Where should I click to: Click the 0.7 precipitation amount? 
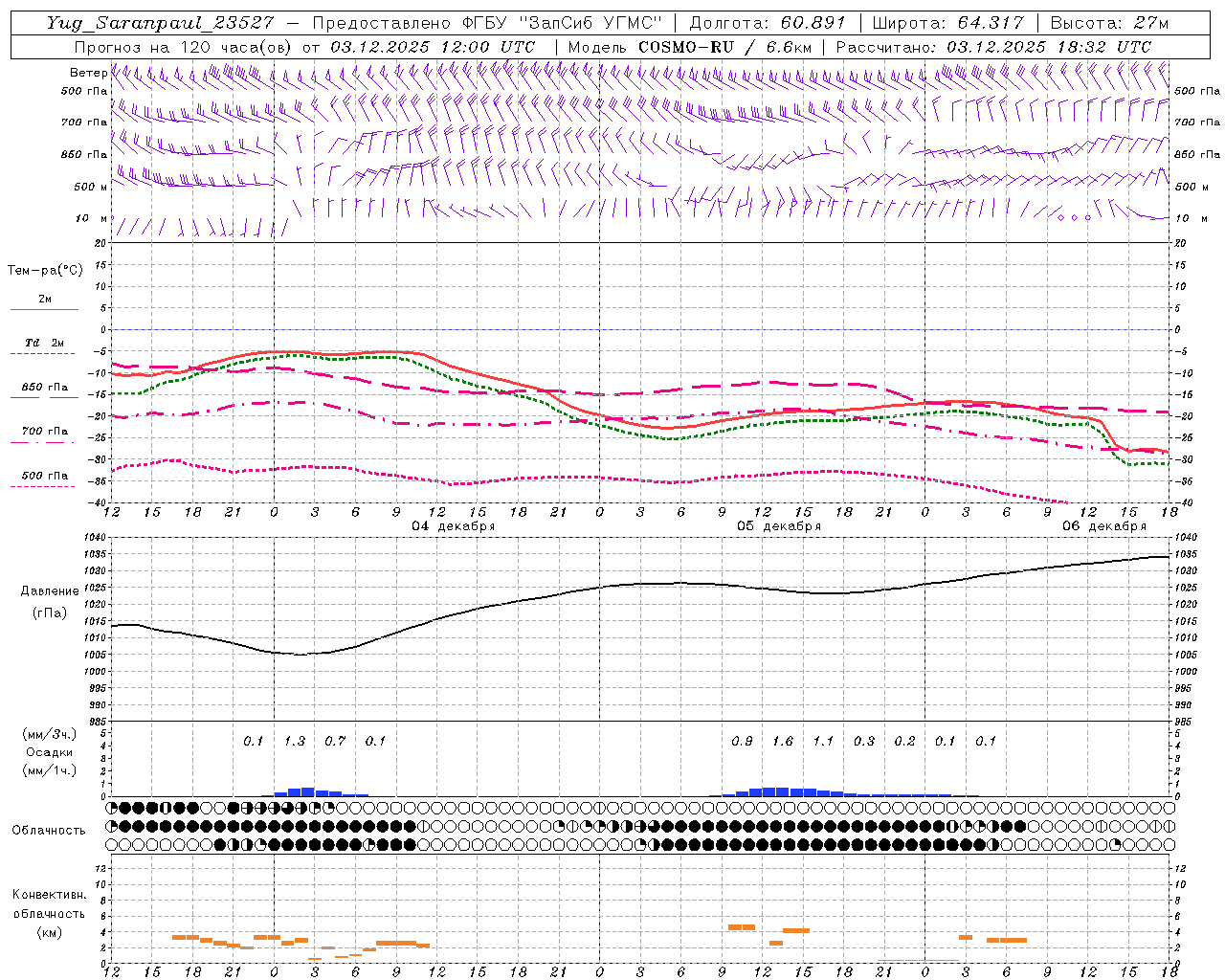coord(335,741)
